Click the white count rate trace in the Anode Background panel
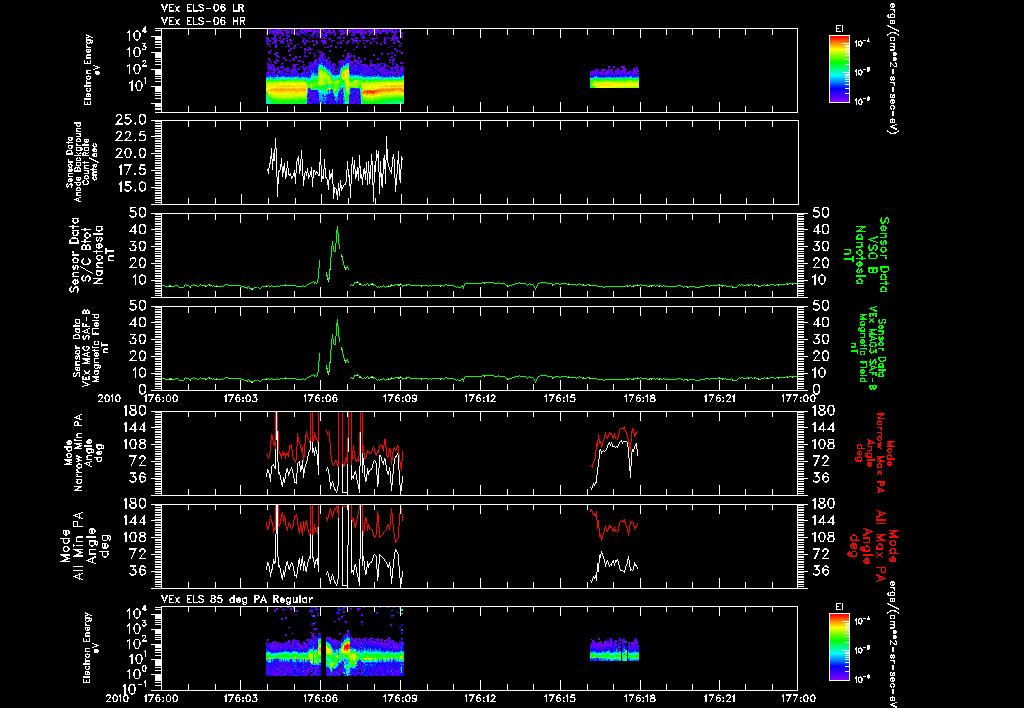The width and height of the screenshot is (1024, 708). (335, 169)
